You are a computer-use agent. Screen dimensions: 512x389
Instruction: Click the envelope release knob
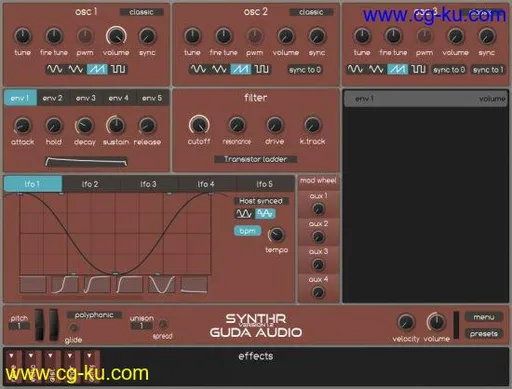click(x=147, y=126)
